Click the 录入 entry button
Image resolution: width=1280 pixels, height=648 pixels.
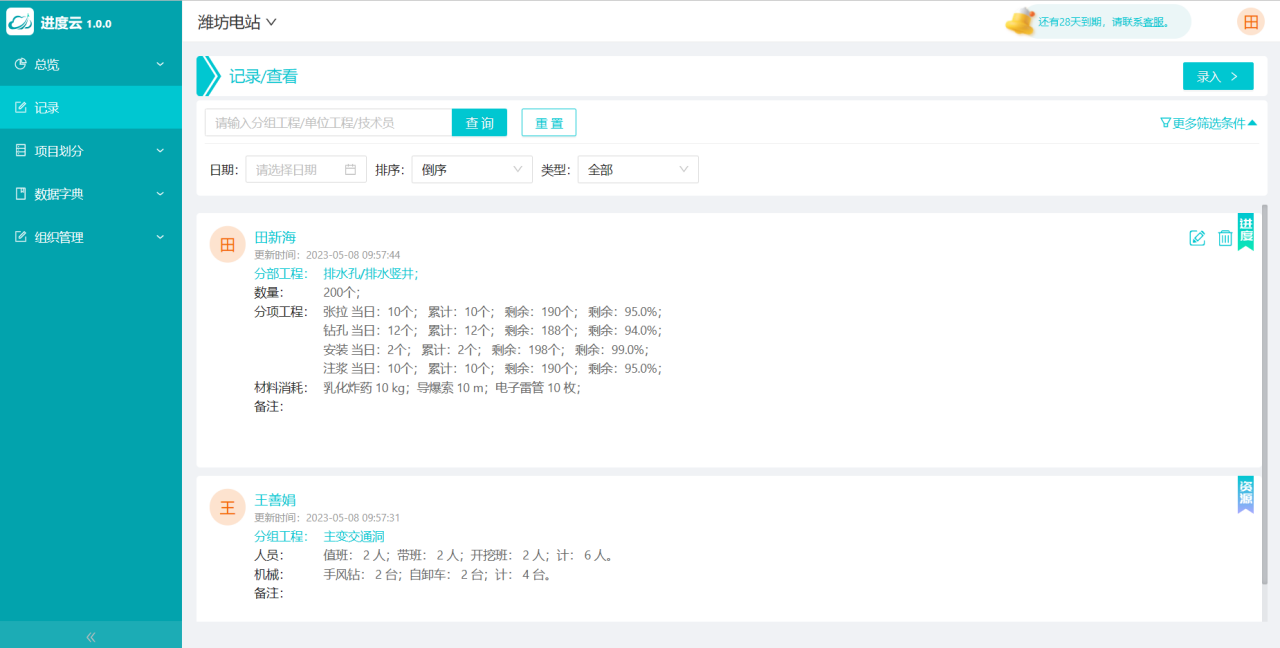tap(1217, 76)
